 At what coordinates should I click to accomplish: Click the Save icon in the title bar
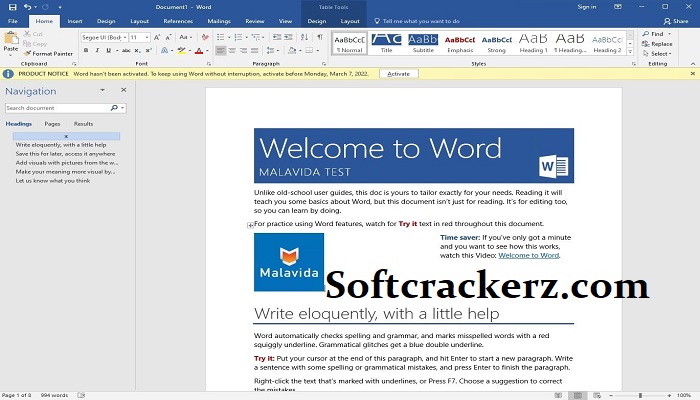pos(12,7)
